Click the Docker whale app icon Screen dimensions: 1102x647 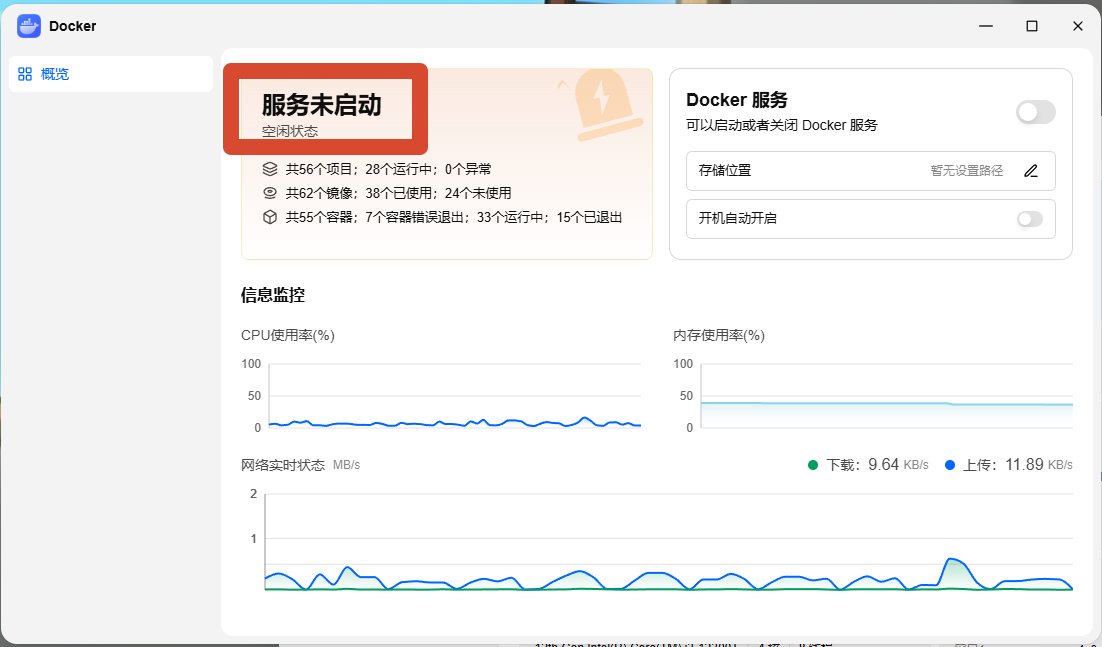click(x=29, y=26)
